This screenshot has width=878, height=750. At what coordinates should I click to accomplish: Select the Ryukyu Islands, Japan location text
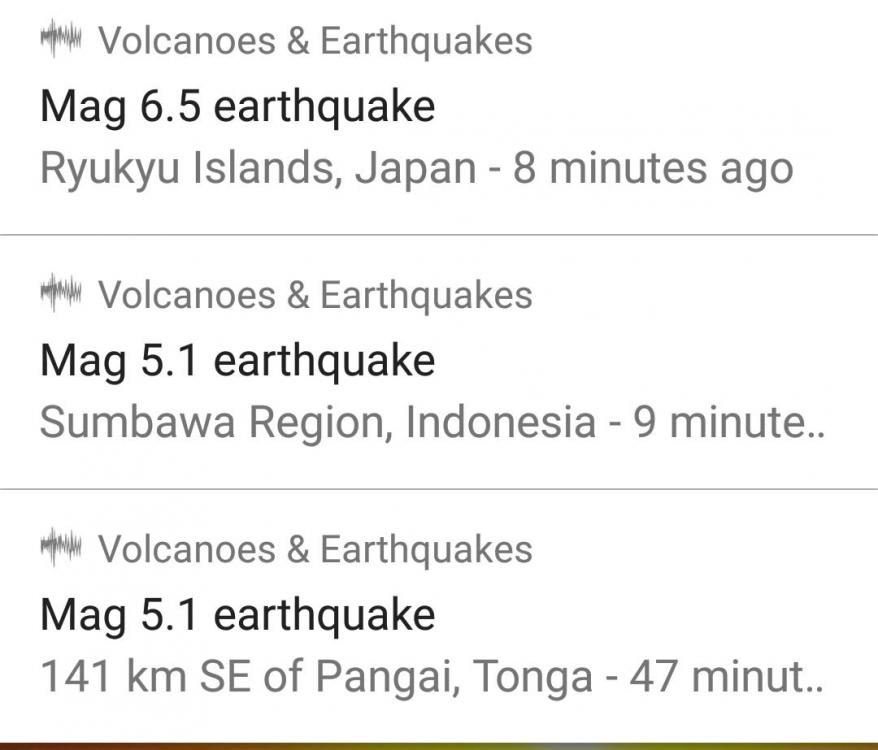(258, 169)
